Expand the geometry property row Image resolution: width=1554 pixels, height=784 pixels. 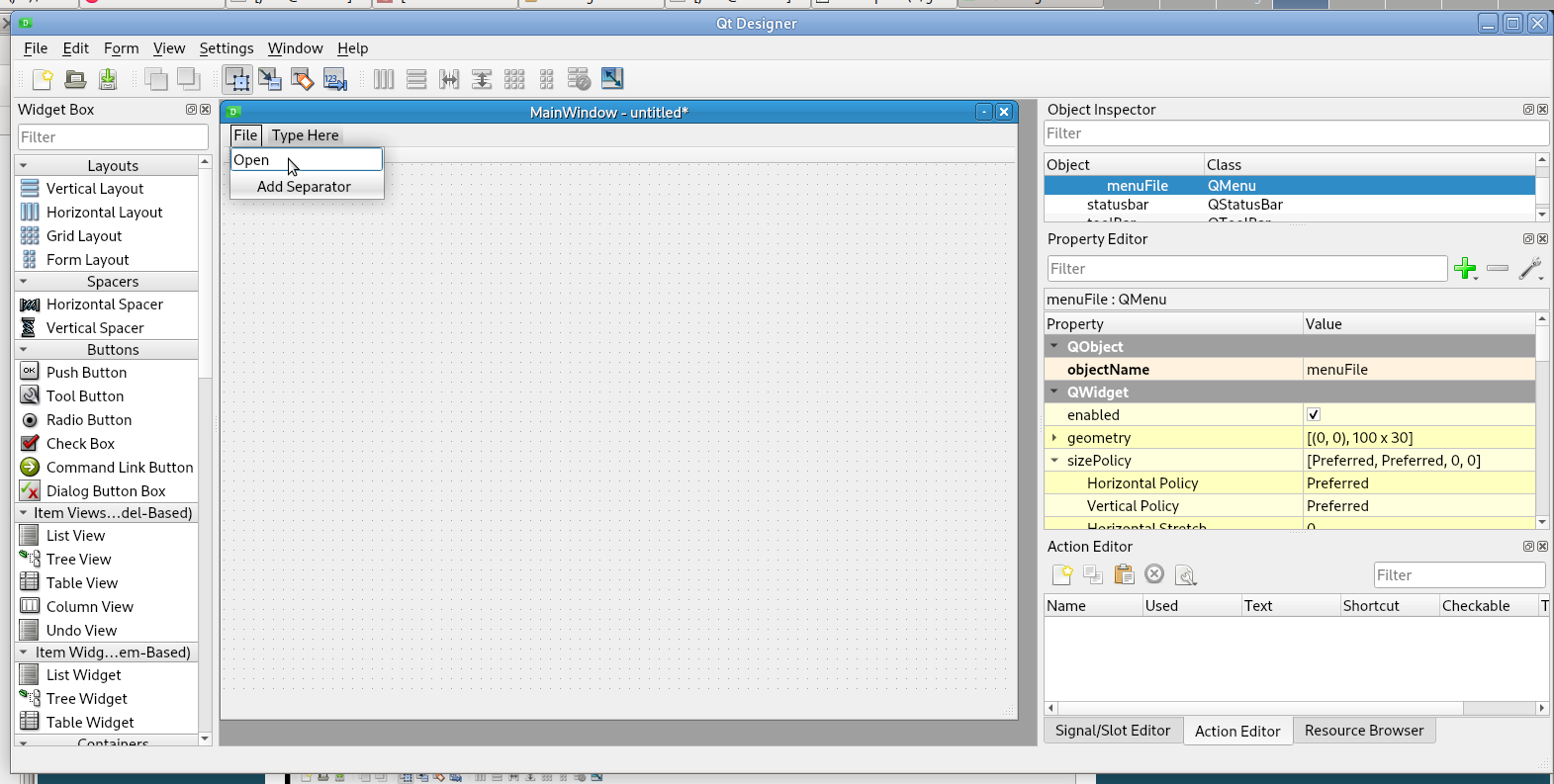tap(1054, 437)
